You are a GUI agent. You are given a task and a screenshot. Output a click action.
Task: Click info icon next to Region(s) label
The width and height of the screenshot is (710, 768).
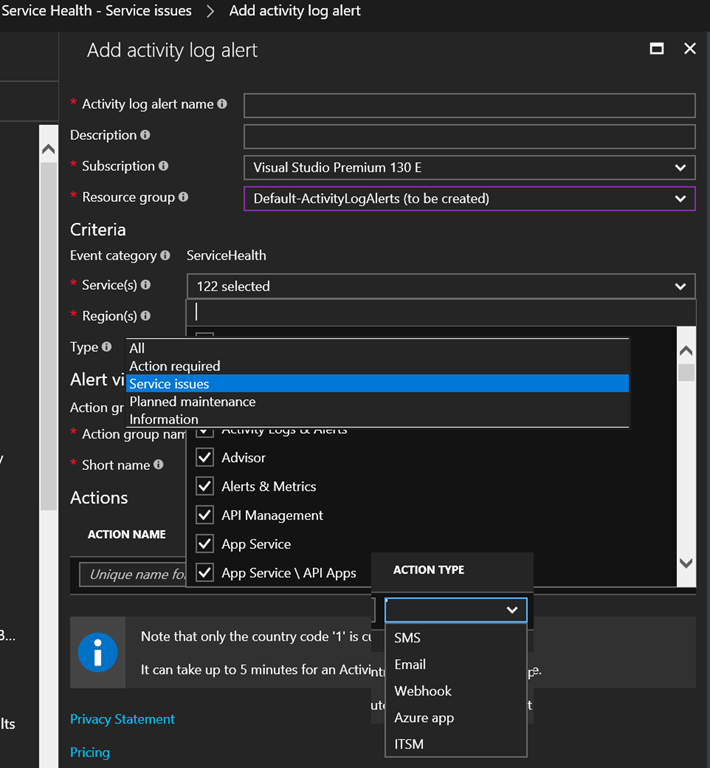pyautogui.click(x=146, y=316)
